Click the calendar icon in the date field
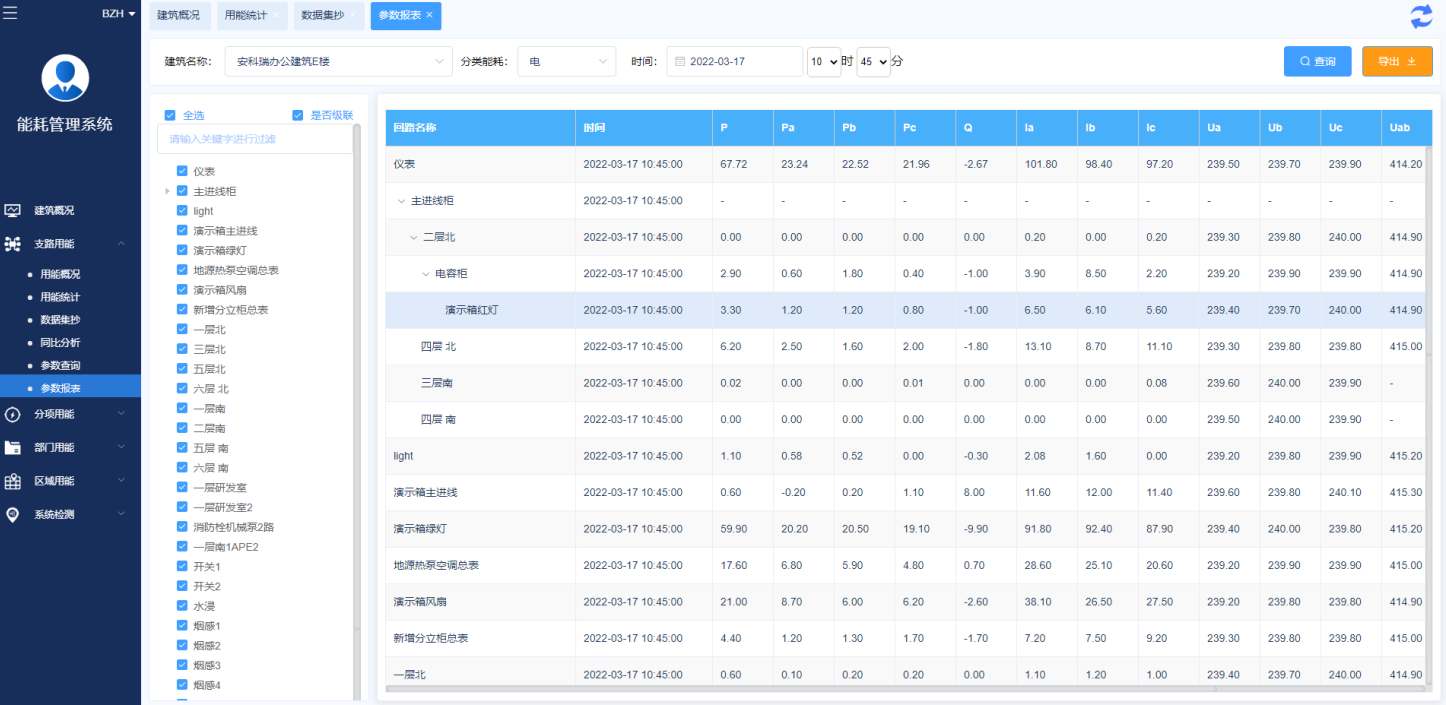1446x705 pixels. [680, 61]
